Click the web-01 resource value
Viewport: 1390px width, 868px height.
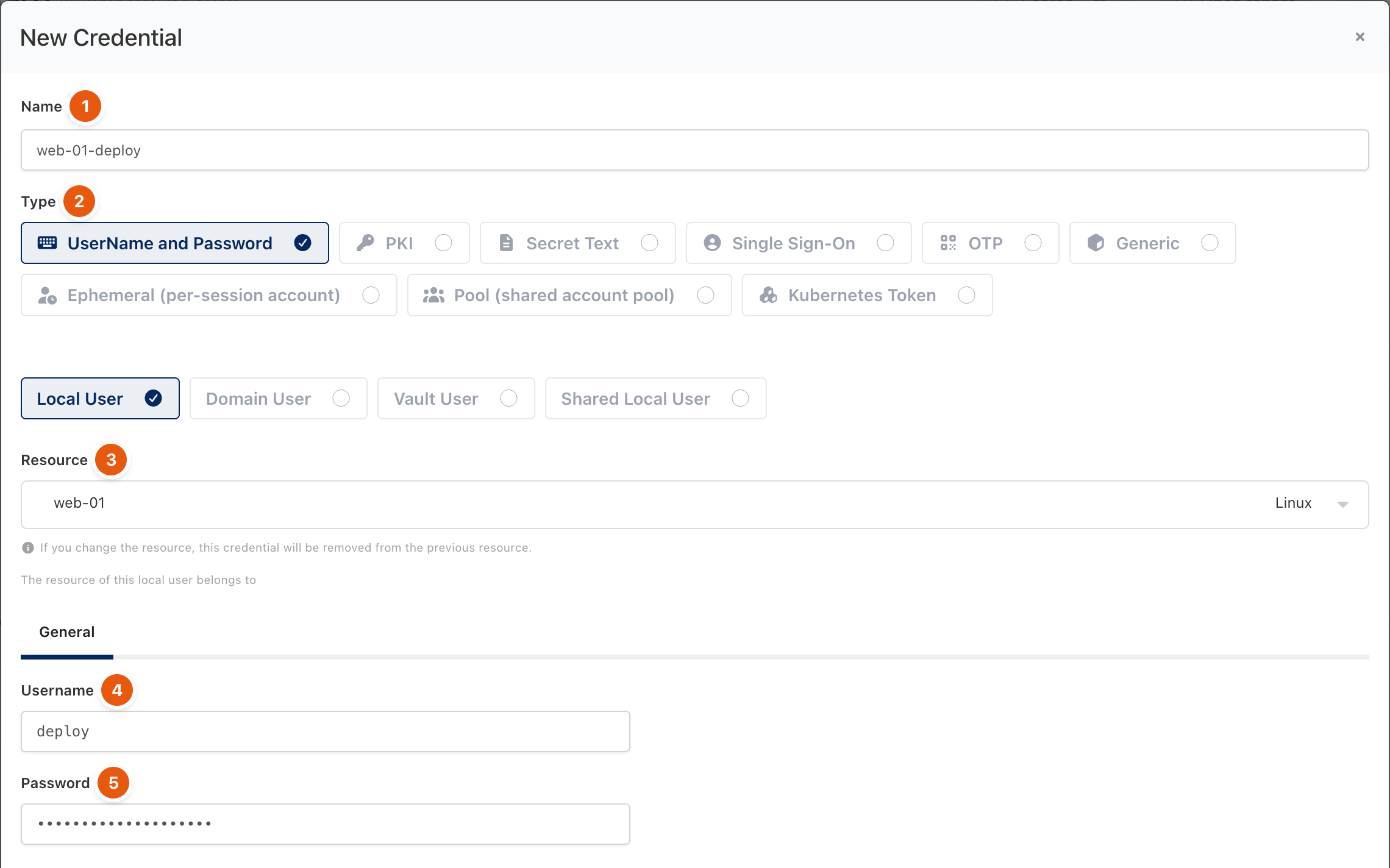[x=79, y=503]
